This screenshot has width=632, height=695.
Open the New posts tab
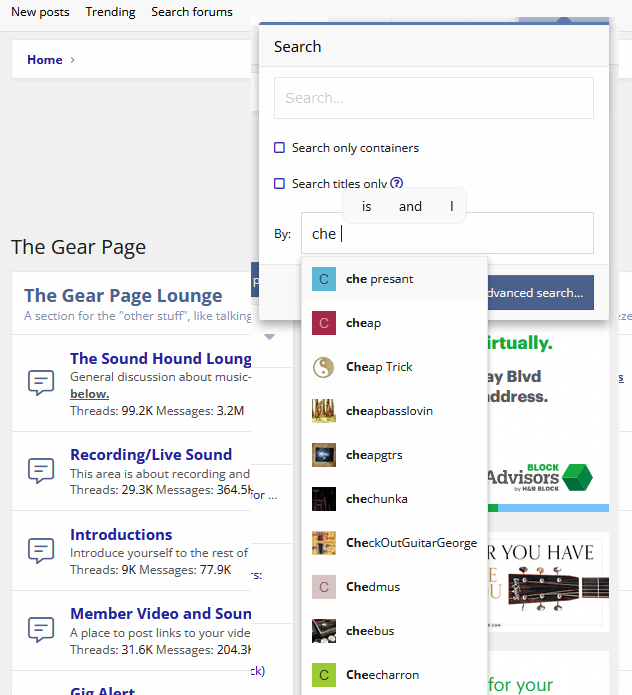point(40,12)
